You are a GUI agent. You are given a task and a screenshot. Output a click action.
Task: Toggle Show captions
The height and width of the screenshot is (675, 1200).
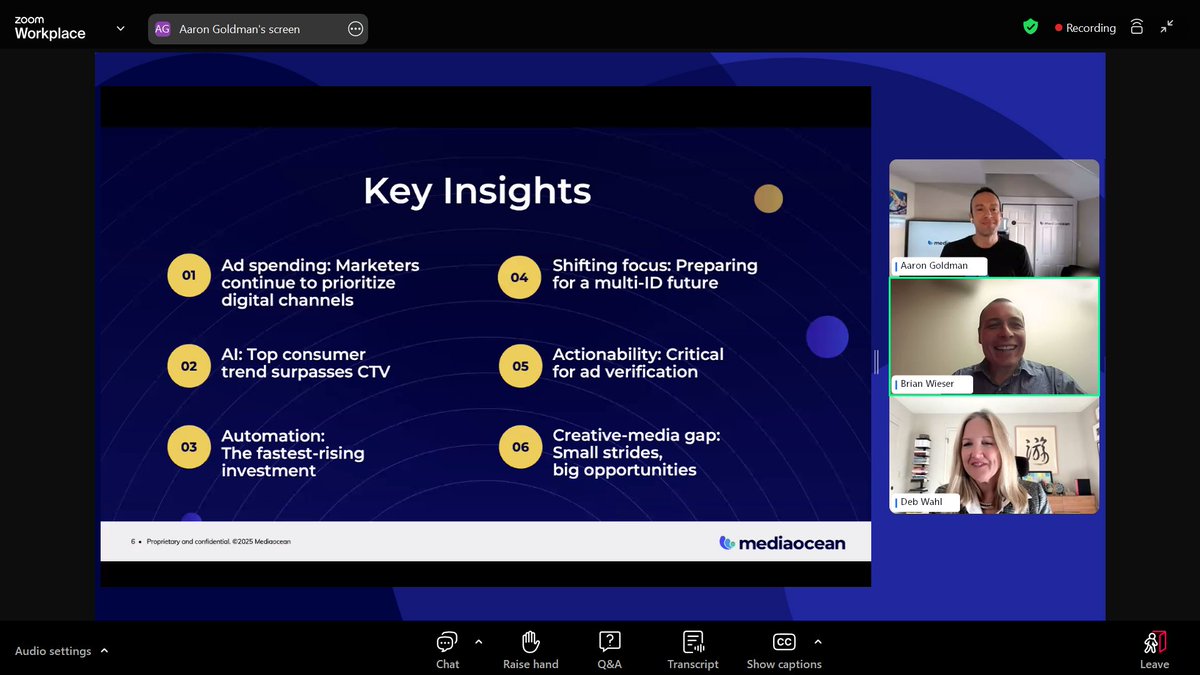[784, 650]
